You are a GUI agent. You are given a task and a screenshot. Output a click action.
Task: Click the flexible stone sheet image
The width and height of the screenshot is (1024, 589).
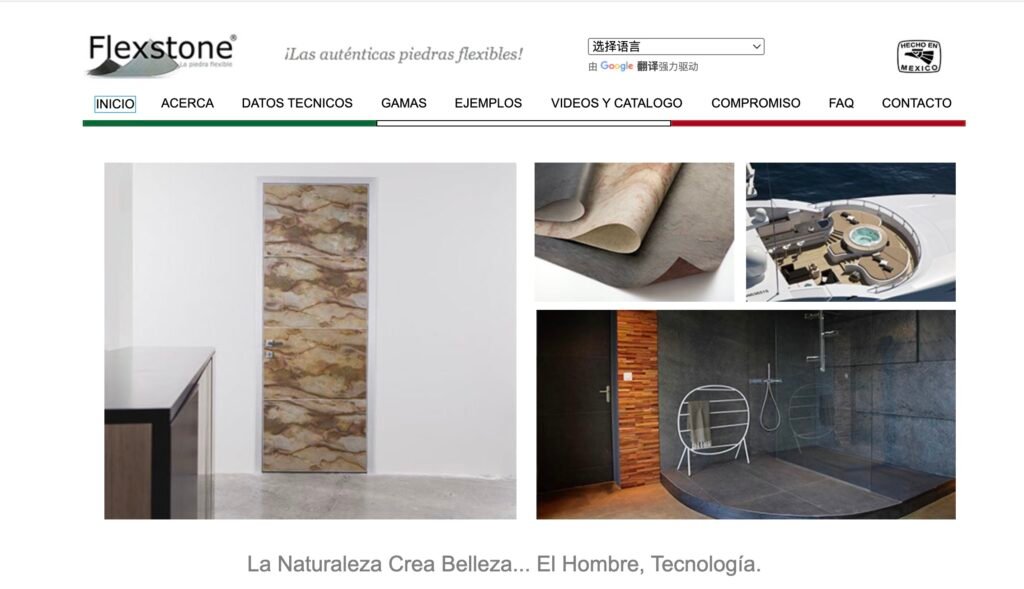[x=634, y=232]
